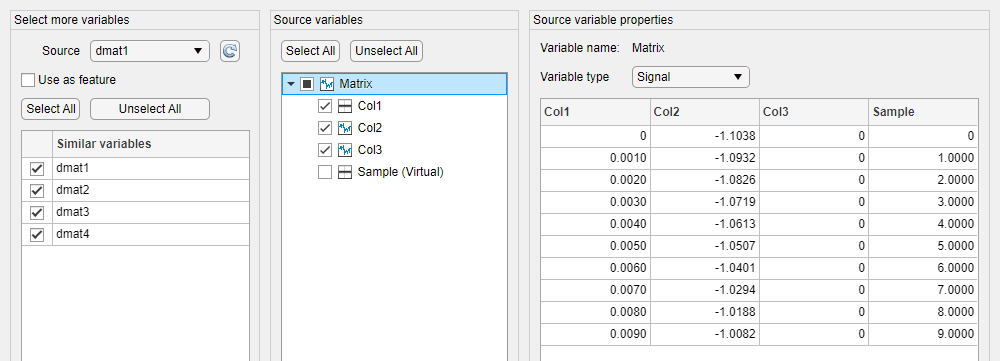
Task: Click the dmat3 row text
Action: 73,212
